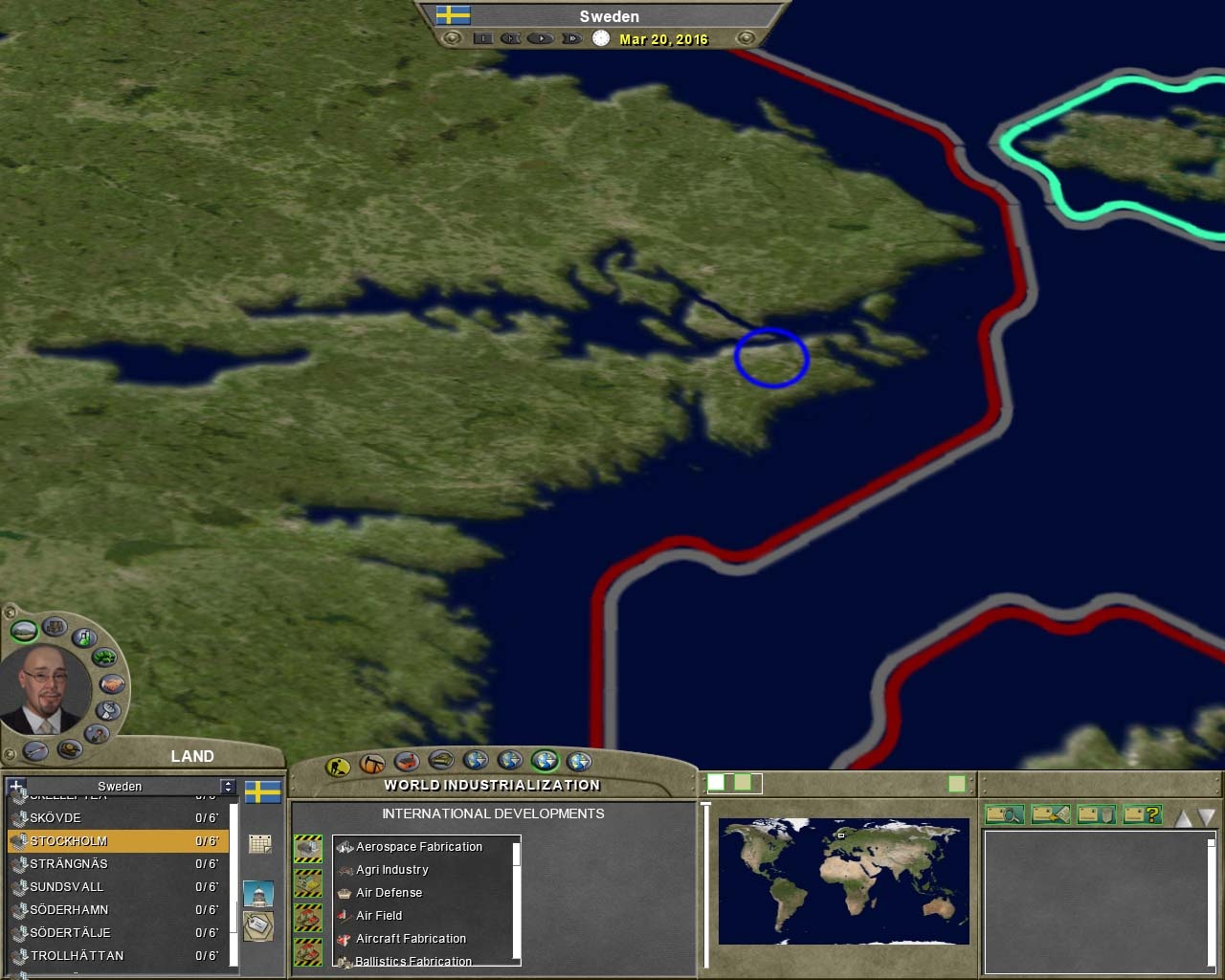Select Aerospace Fabrication from developments list

click(x=419, y=847)
